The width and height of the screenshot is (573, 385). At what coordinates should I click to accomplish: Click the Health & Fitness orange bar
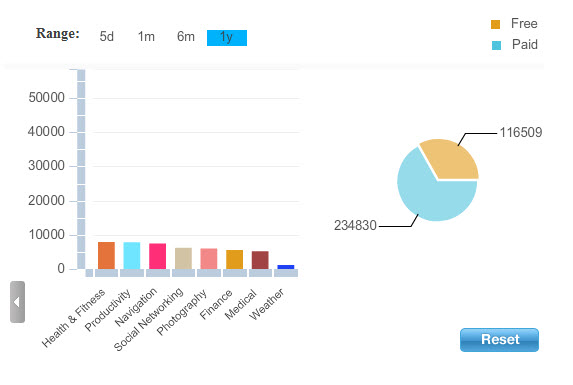tap(106, 255)
